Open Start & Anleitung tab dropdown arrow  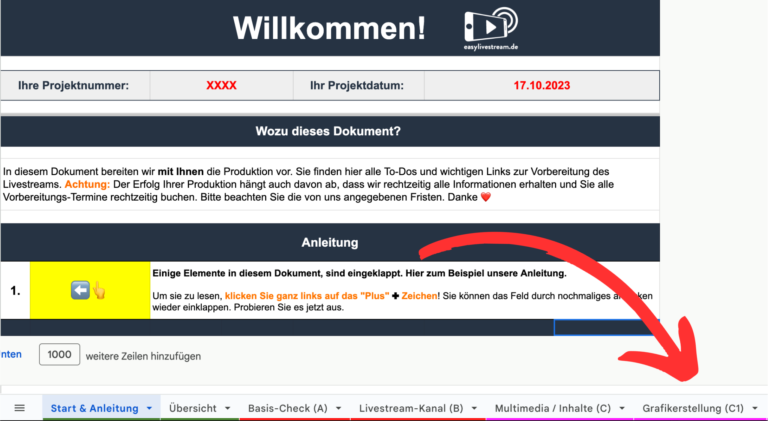(x=149, y=408)
